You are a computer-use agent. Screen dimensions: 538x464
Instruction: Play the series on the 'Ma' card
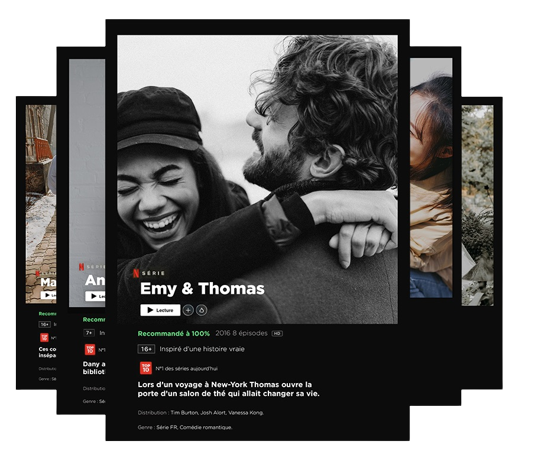pos(48,295)
